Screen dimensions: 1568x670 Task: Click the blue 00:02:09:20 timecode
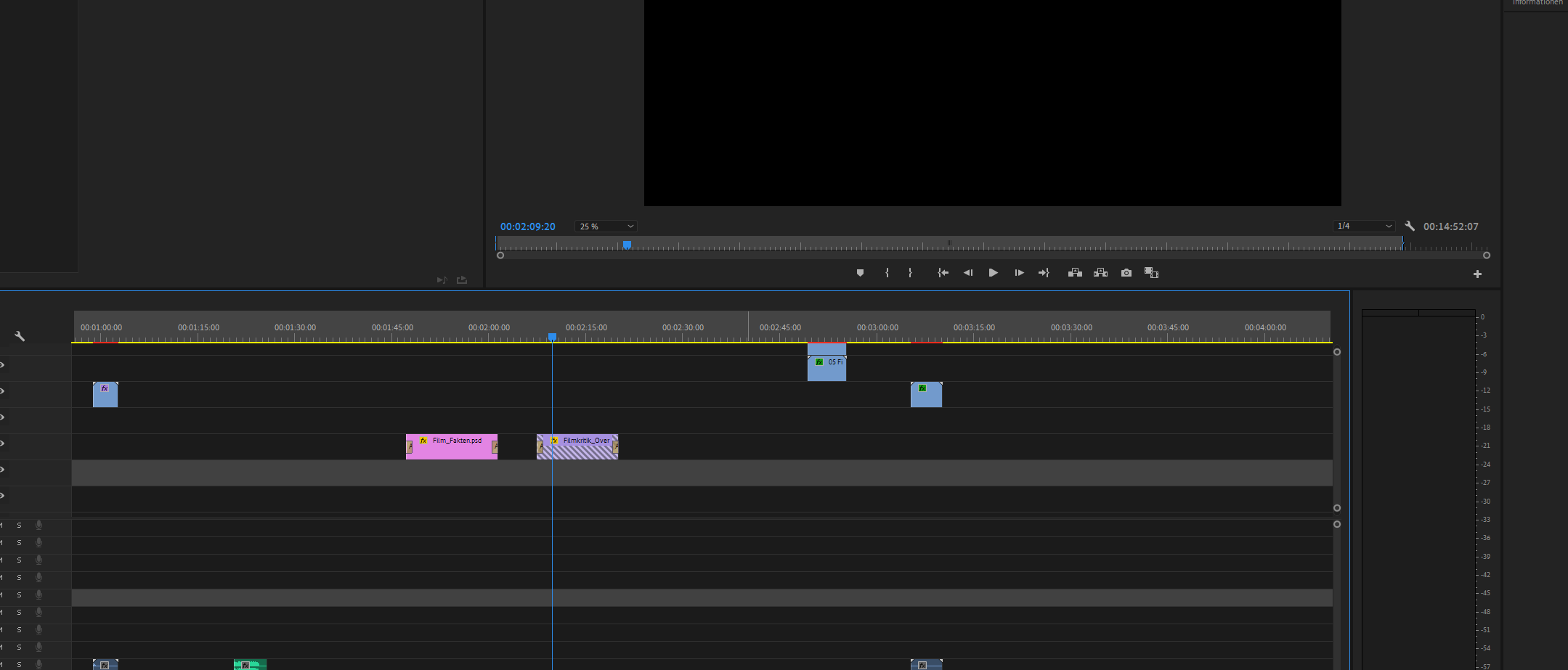tap(527, 226)
